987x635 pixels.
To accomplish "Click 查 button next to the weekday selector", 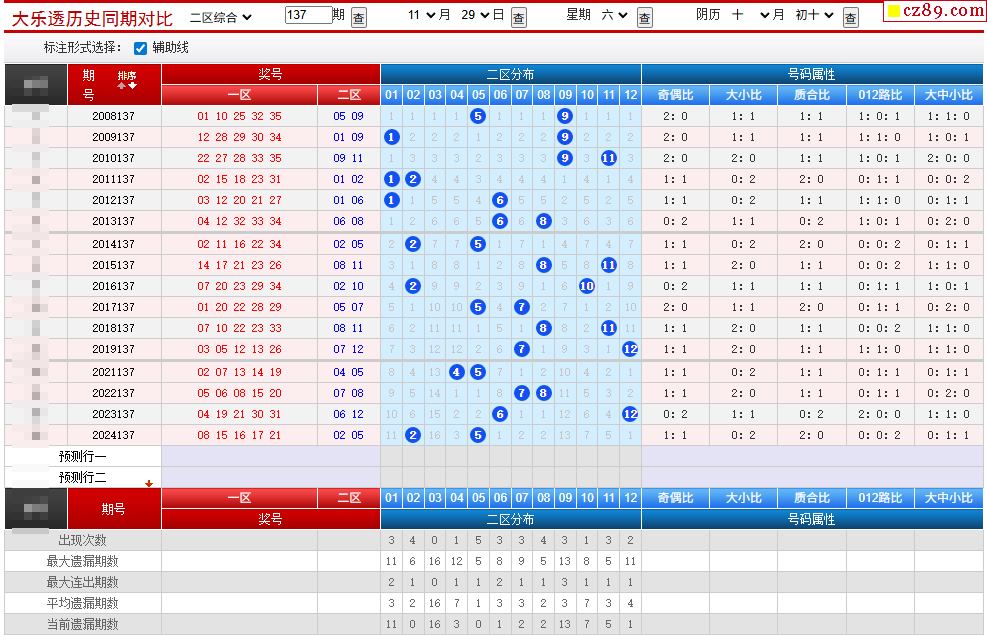I will (x=644, y=18).
